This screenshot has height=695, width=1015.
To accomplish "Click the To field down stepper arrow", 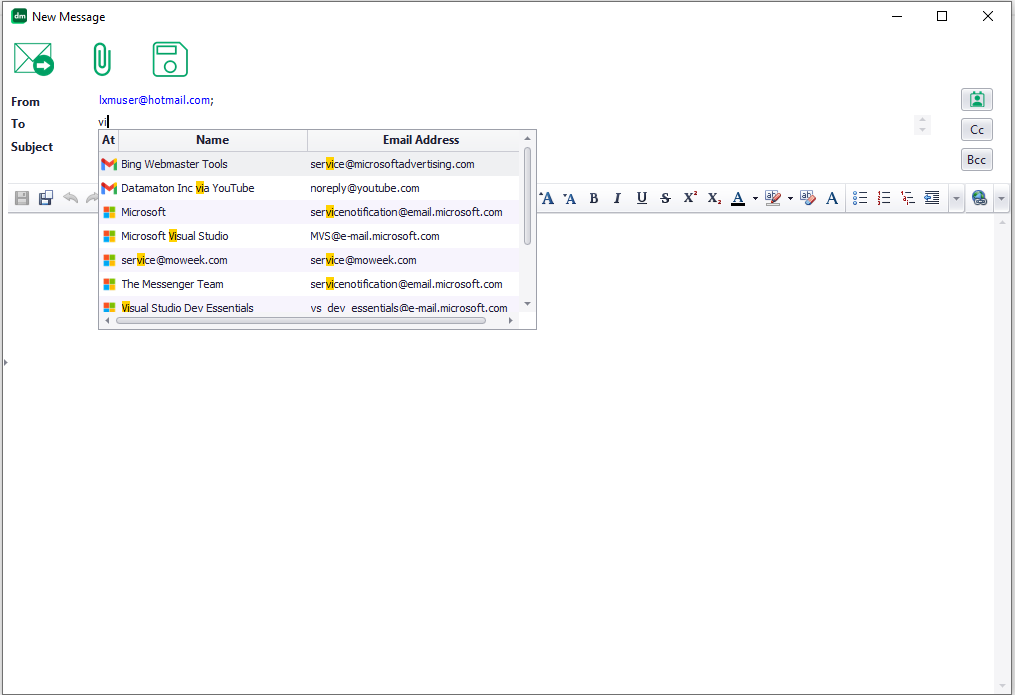I will coord(922,130).
